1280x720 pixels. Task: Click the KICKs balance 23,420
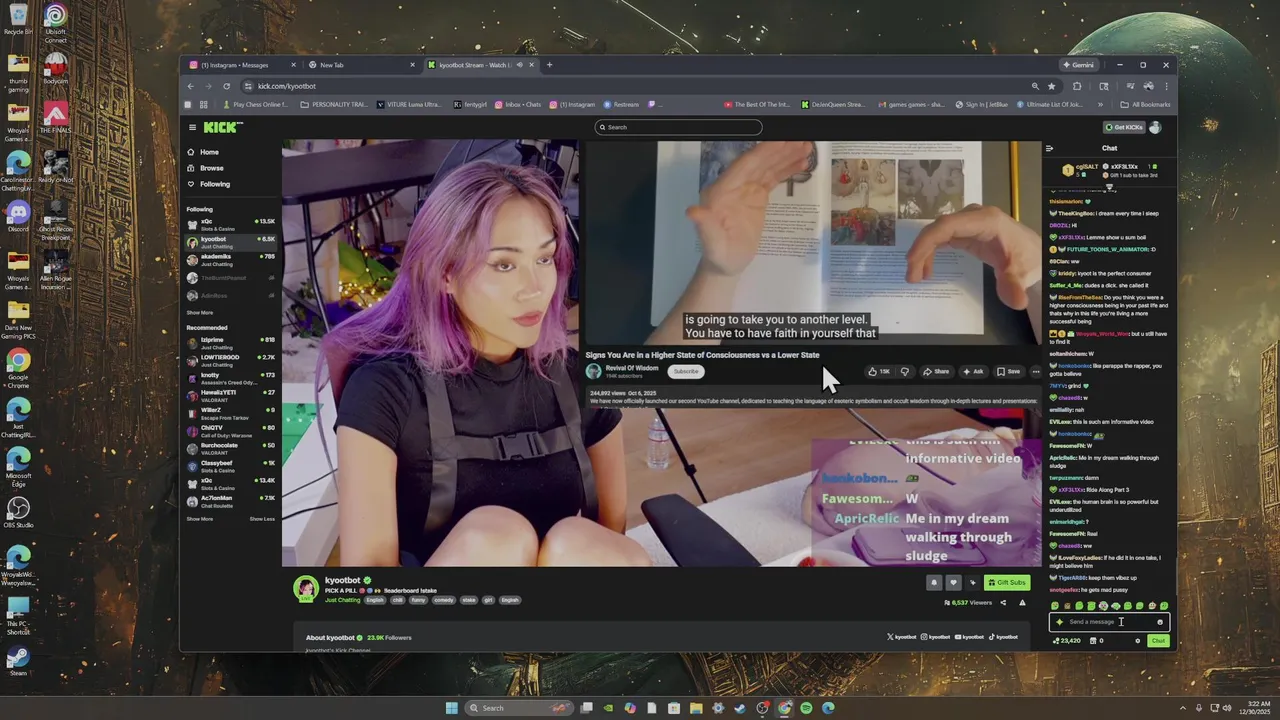(x=1067, y=641)
